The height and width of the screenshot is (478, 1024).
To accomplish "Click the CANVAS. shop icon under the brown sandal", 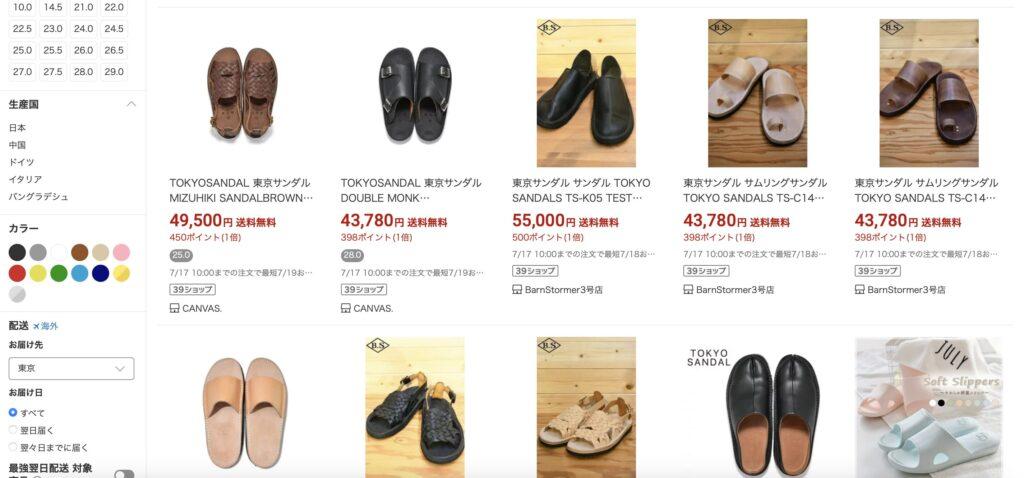I will coord(174,308).
